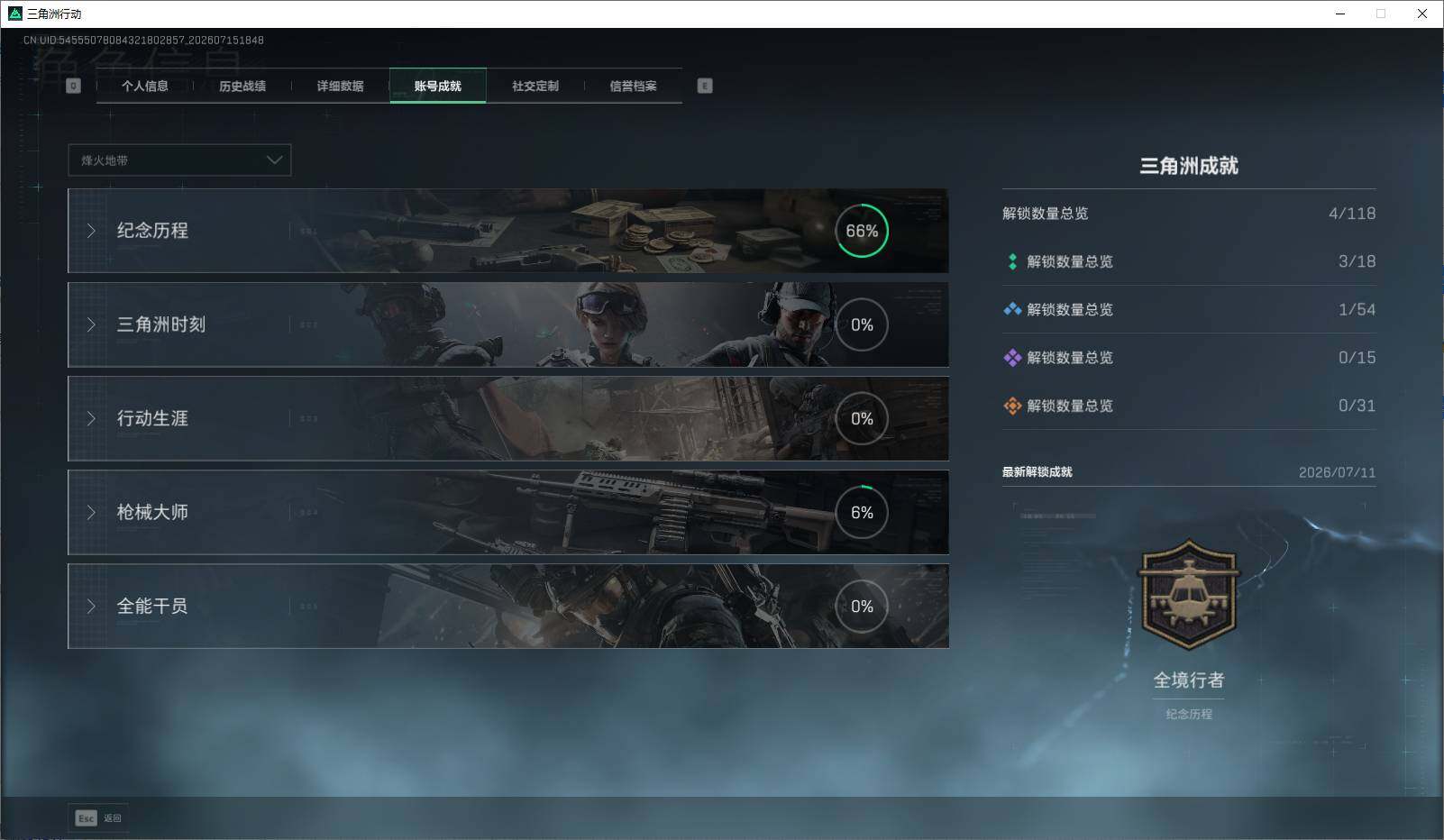Click the Esc key icon at the bottom

[x=86, y=817]
